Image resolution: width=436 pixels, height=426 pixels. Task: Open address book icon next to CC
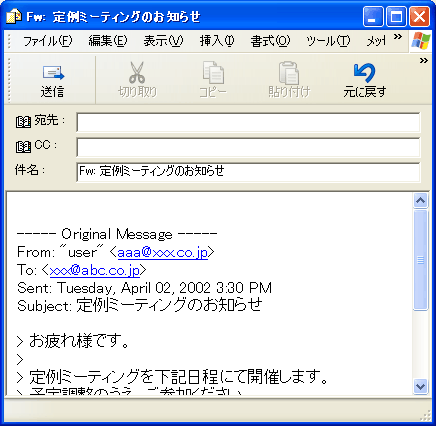tap(23, 147)
